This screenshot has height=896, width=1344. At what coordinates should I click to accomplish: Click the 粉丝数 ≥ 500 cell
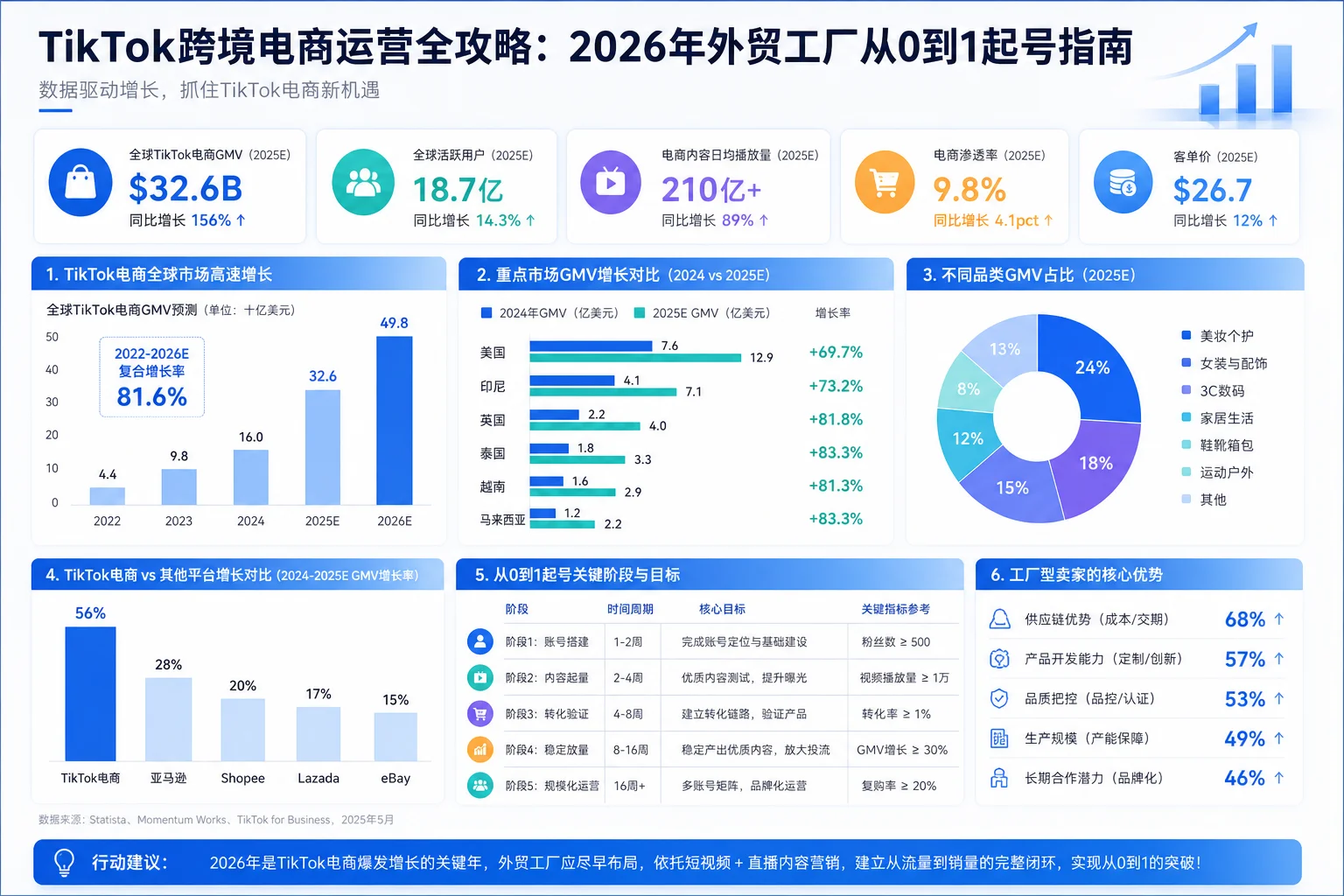(x=895, y=641)
